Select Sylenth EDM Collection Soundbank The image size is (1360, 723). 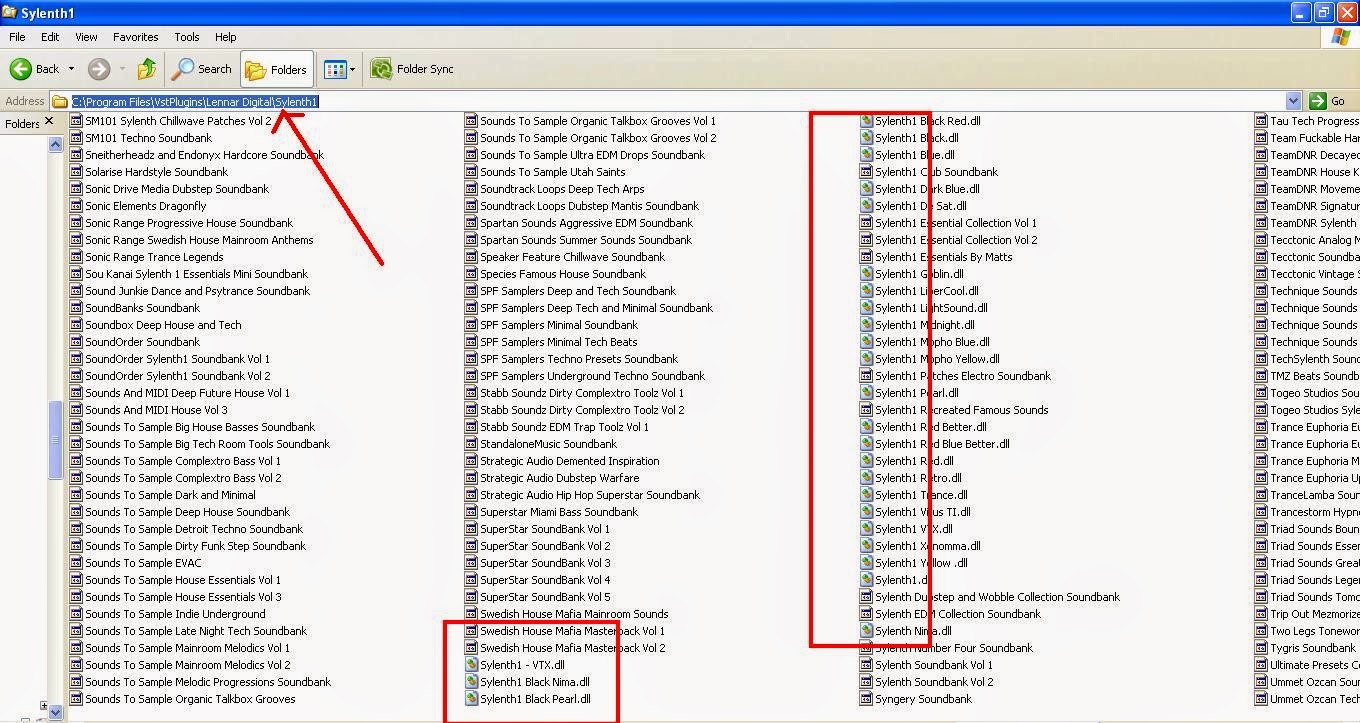957,614
